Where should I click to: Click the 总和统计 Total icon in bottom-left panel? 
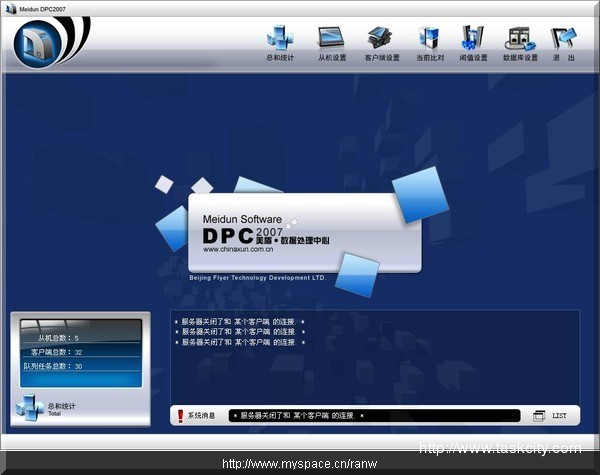tap(28, 407)
